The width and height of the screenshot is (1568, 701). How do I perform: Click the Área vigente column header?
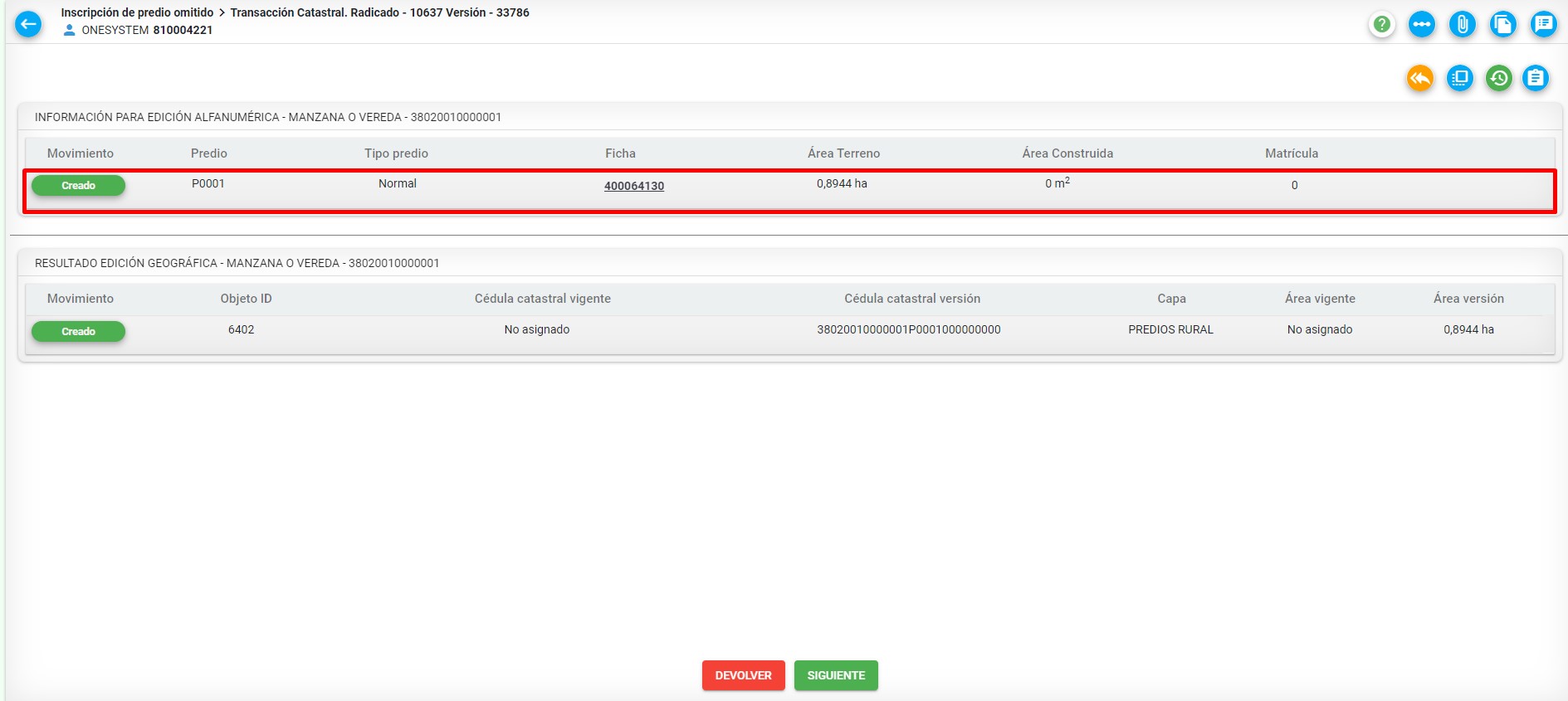pos(1320,299)
